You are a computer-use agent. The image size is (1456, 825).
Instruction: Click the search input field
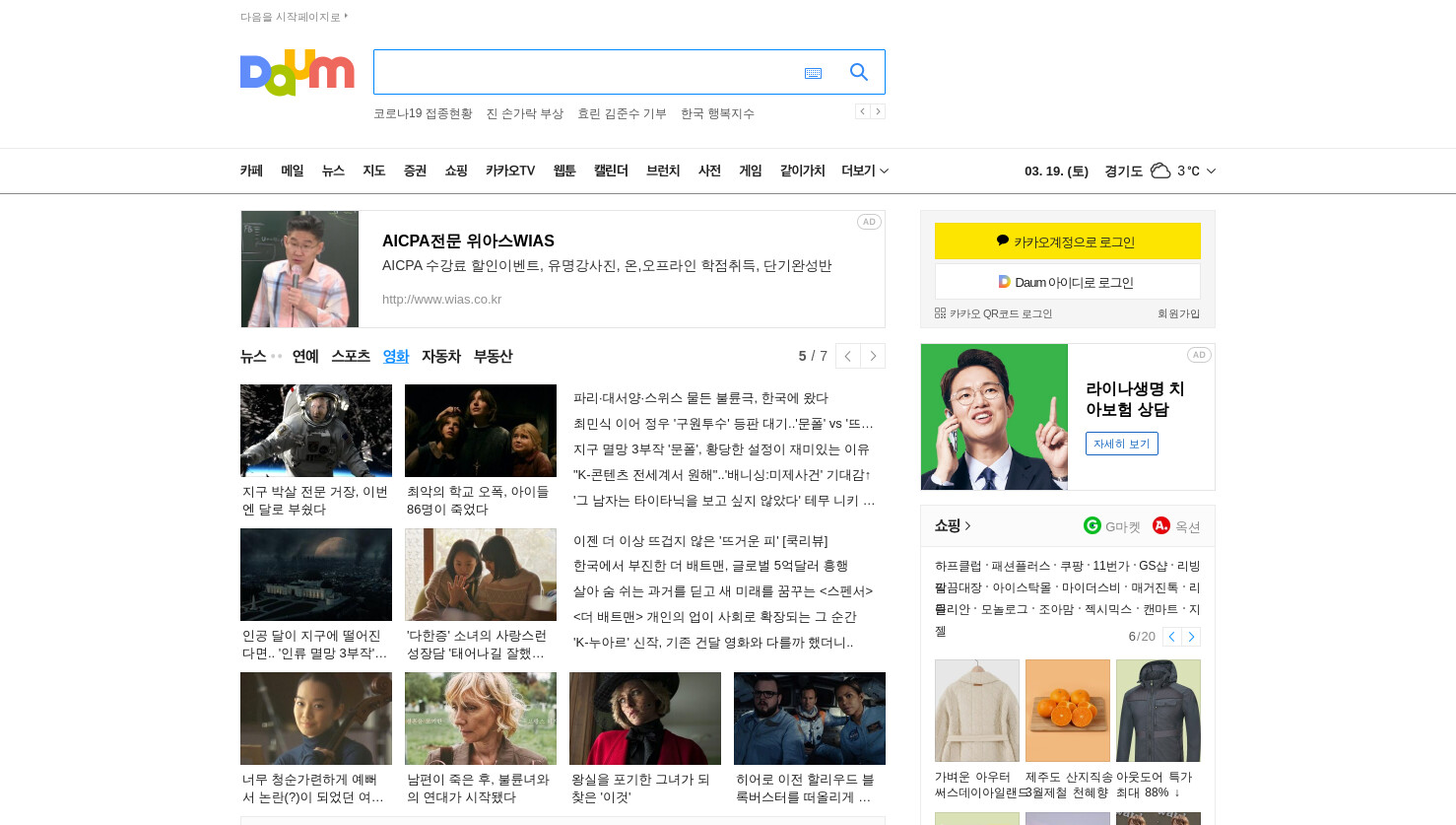tap(586, 72)
